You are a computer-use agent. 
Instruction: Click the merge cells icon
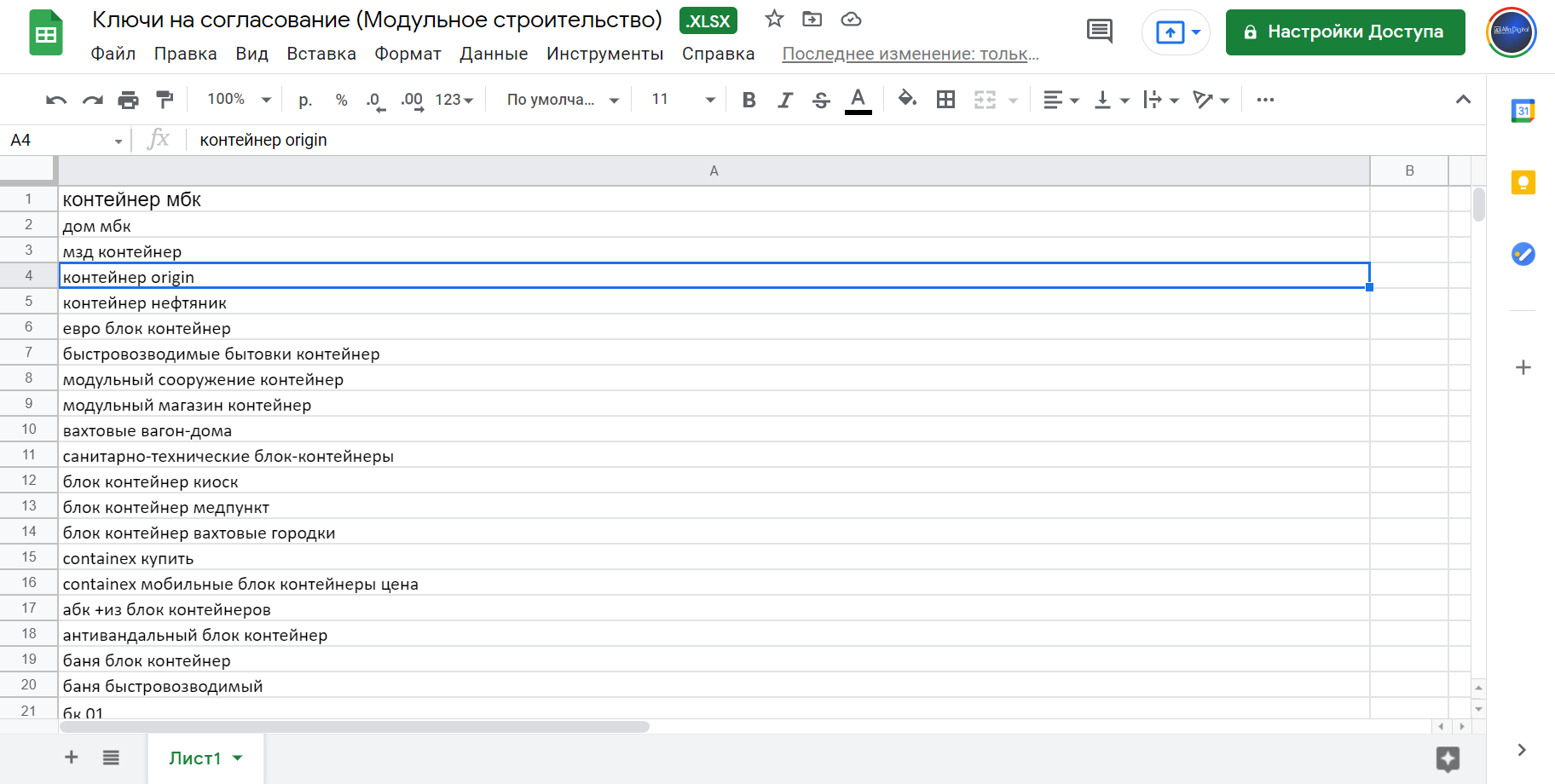tap(985, 100)
